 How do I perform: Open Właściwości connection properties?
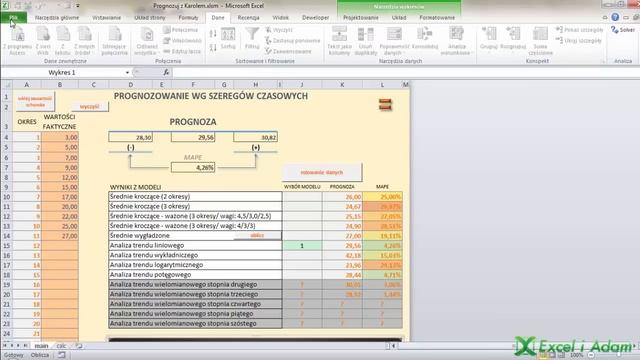click(x=182, y=40)
